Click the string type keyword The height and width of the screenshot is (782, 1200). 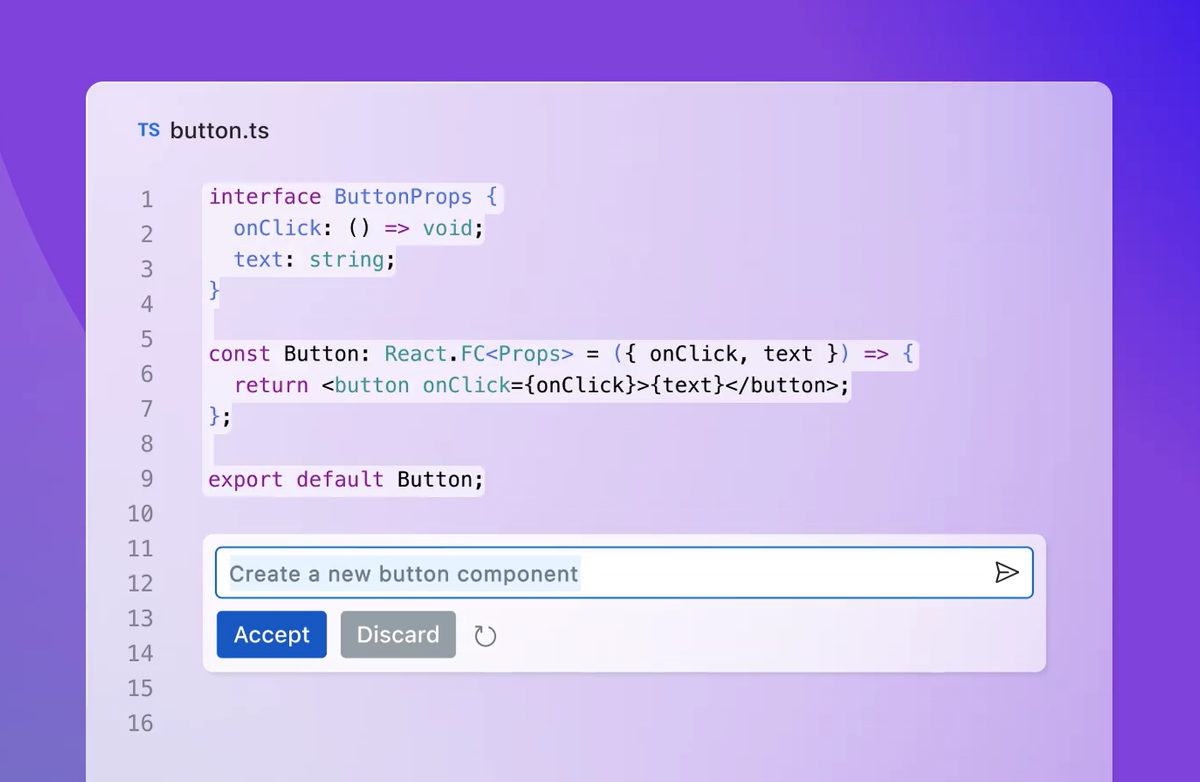pyautogui.click(x=348, y=259)
